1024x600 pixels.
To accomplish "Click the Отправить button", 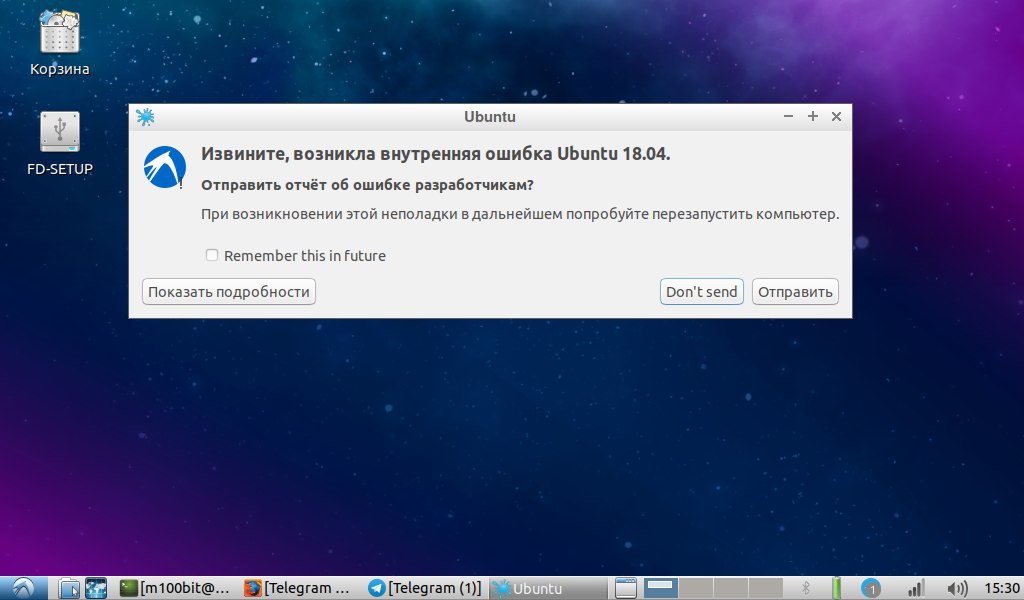I will [x=795, y=292].
